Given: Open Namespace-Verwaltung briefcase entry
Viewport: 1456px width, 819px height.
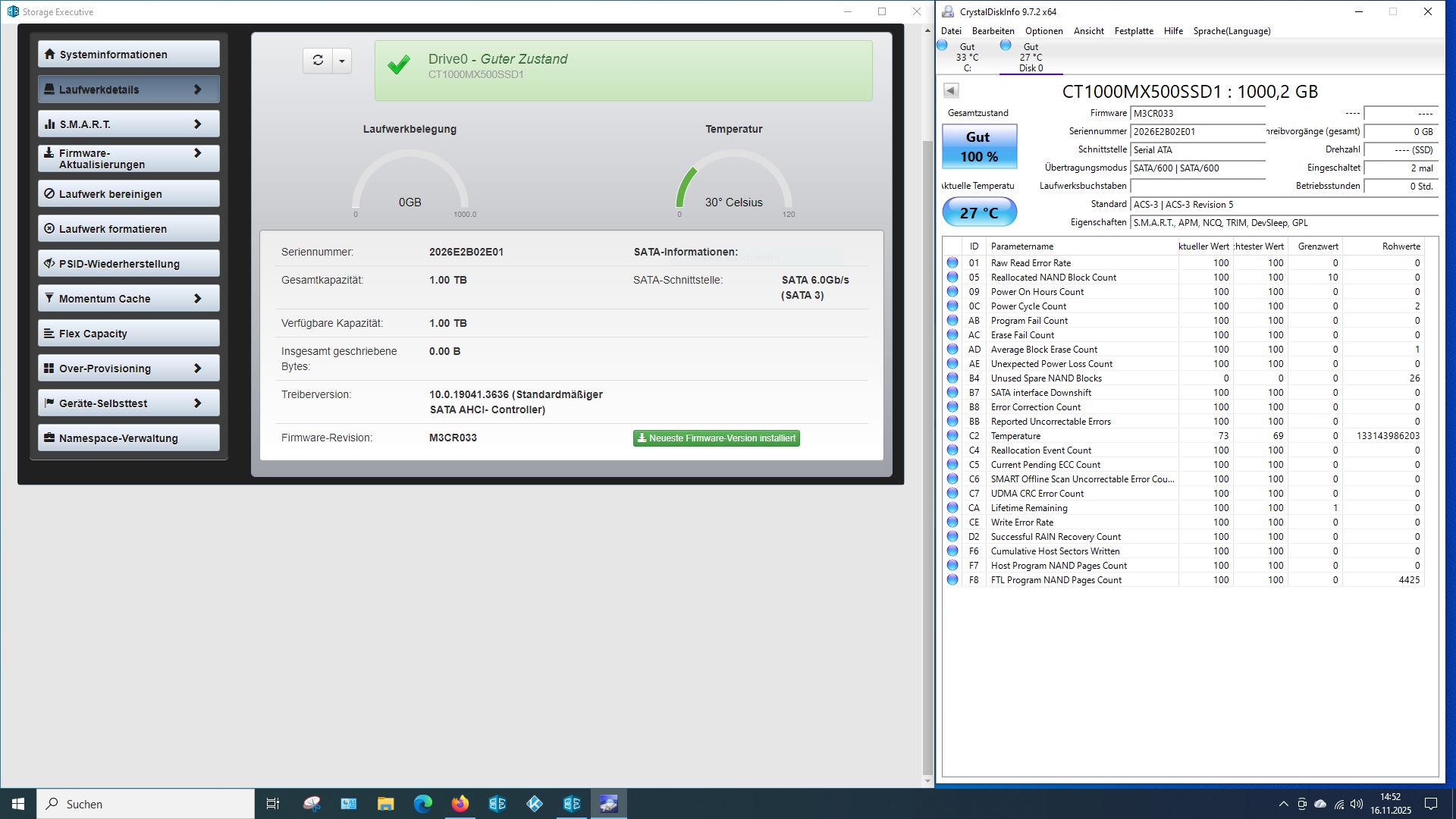Looking at the screenshot, I should [x=128, y=438].
